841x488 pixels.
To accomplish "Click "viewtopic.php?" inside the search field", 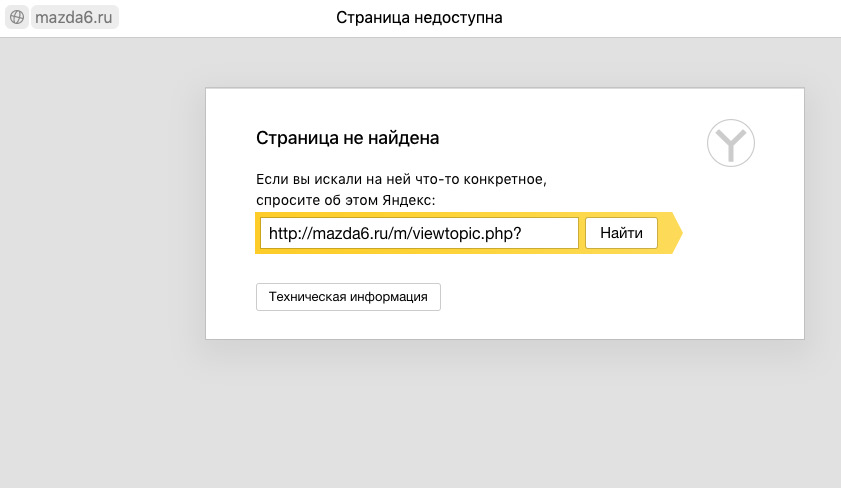I will coord(469,233).
